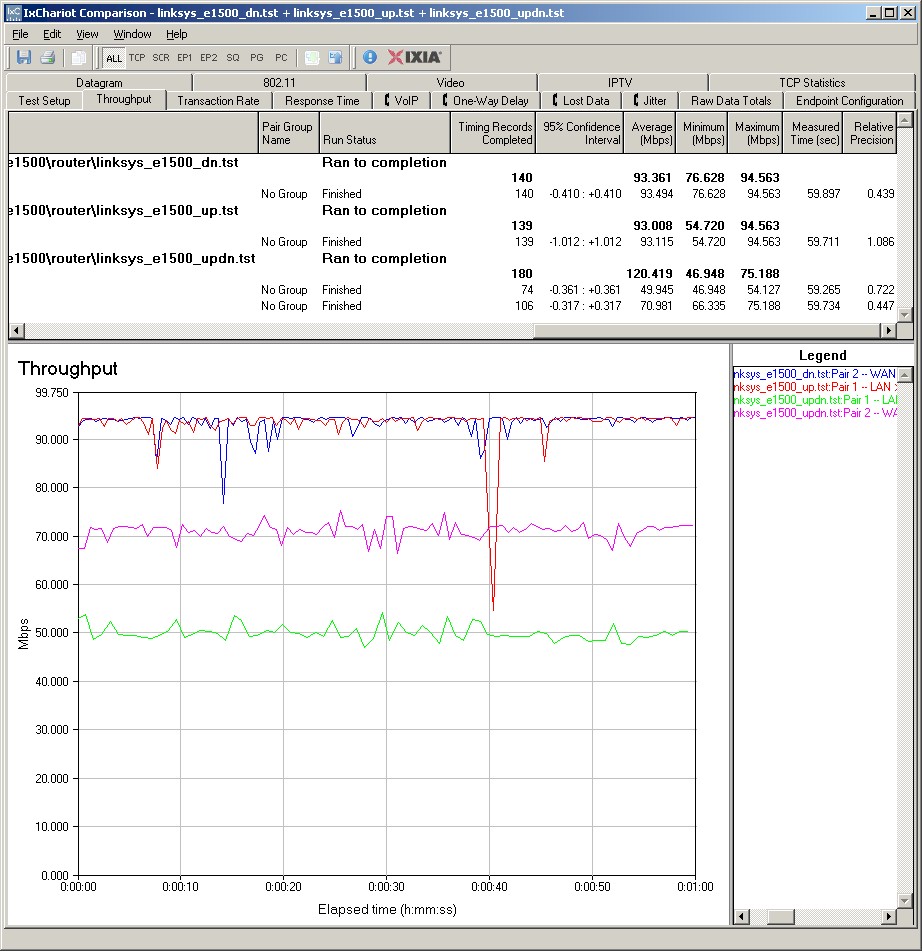Click the Average (Mbps) column header

coord(649,133)
